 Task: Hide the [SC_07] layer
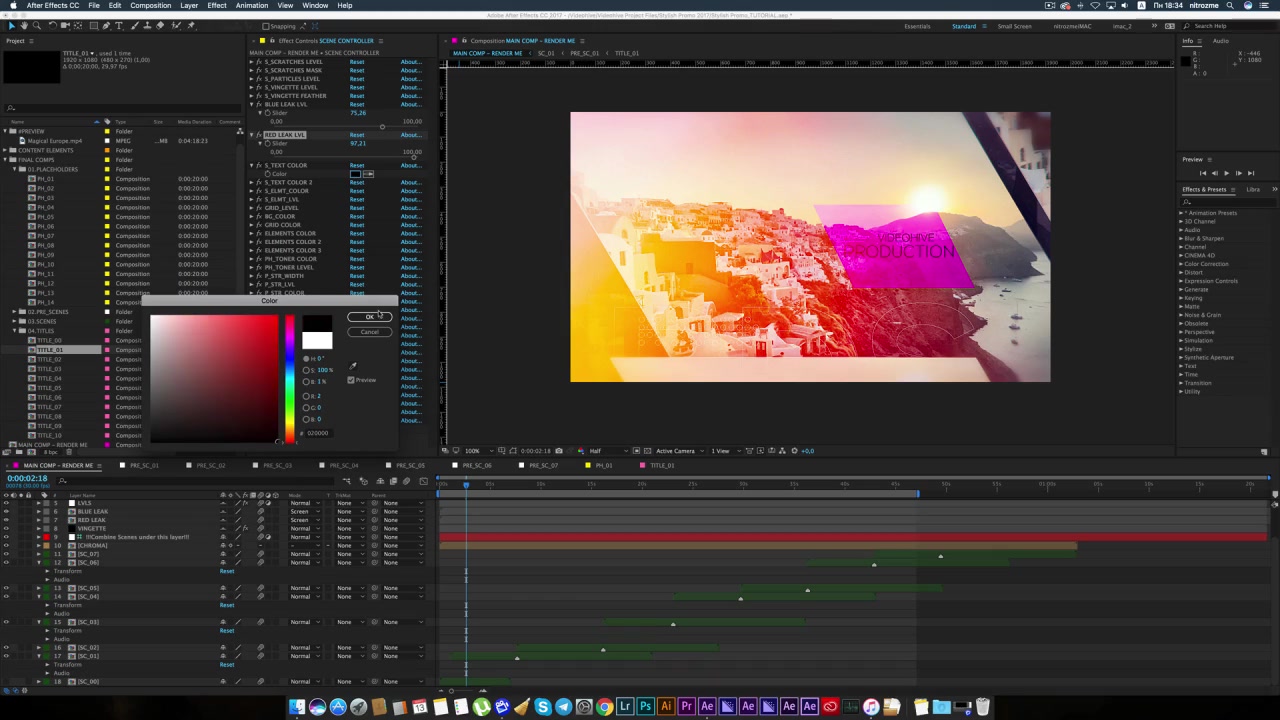pos(7,554)
